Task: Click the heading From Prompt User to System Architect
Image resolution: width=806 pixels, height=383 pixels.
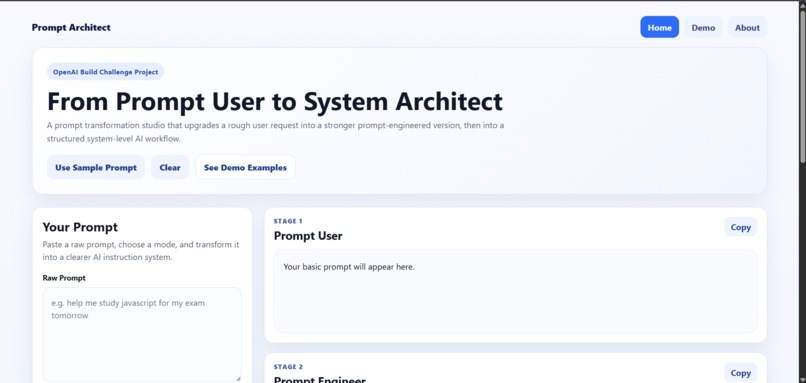Action: click(274, 101)
